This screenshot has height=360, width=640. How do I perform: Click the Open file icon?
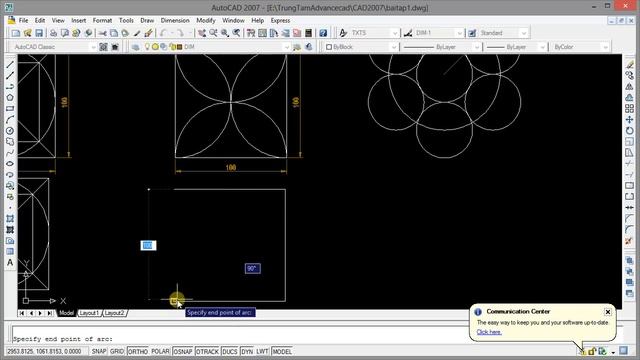click(27, 33)
